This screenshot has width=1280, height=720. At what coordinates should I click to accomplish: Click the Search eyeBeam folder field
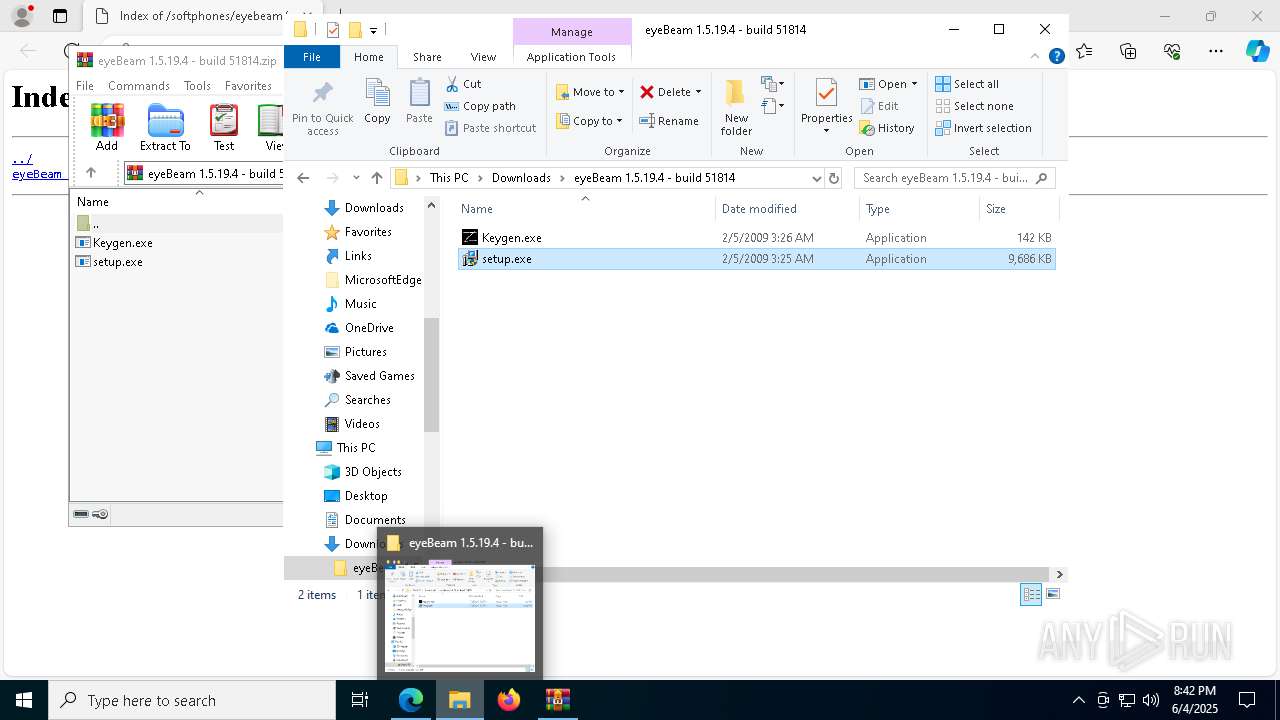tap(954, 178)
